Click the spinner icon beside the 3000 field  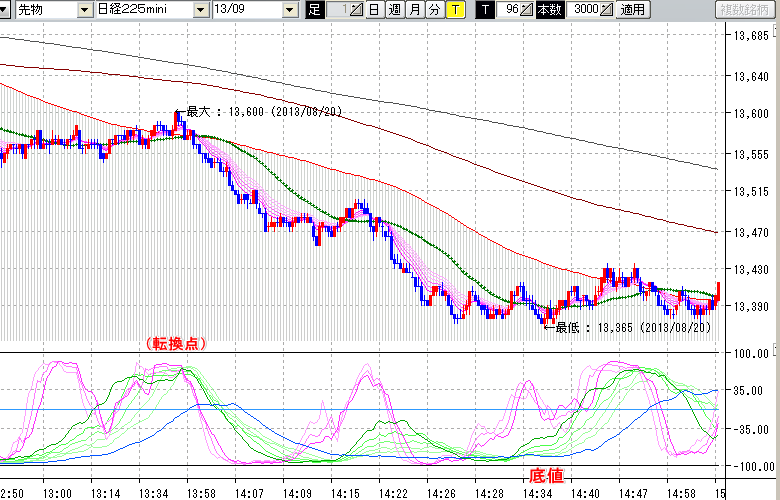point(606,9)
